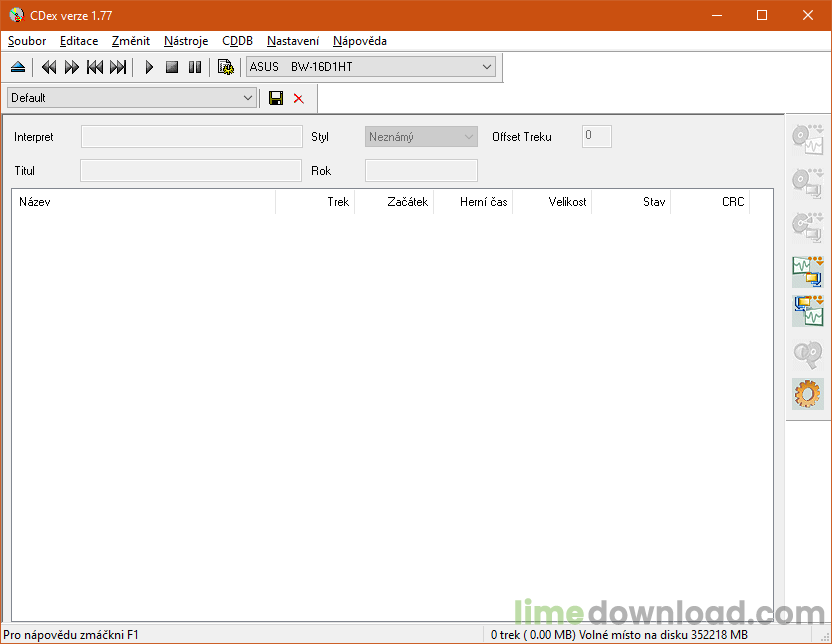Screen dimensions: 832x644
Task: Open the Editace menu
Action: [x=79, y=41]
